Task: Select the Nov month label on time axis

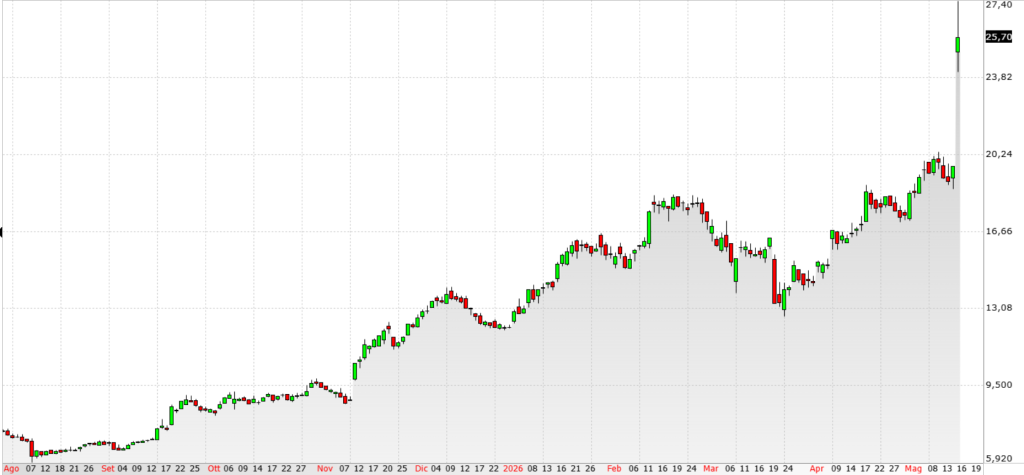Action: click(325, 468)
